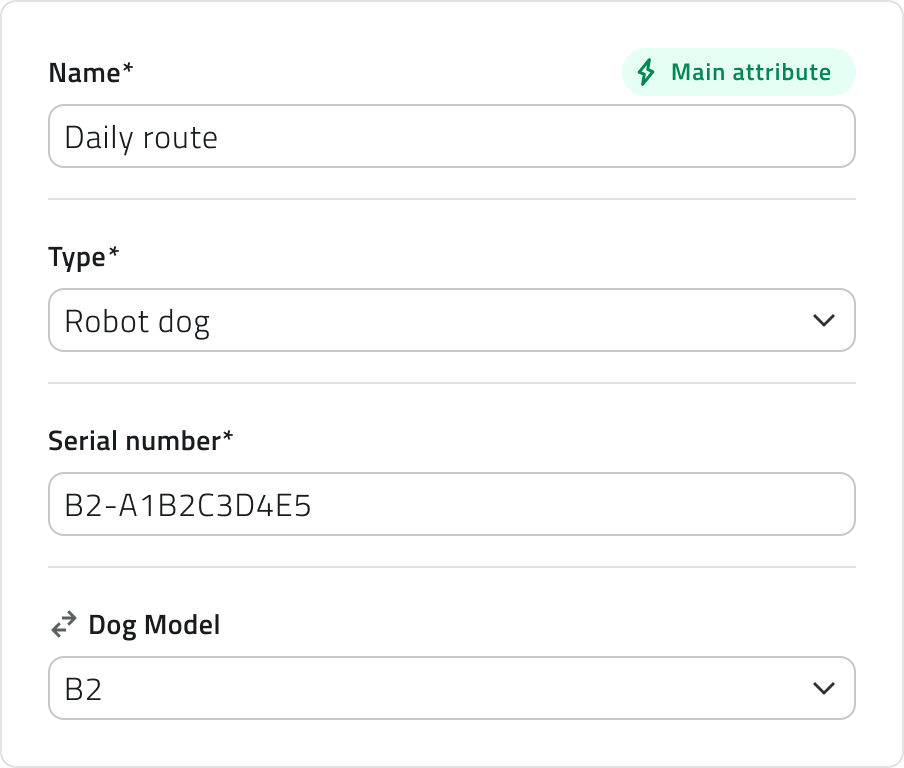Screen dimensions: 904x768
Task: Click the 'B2' value in Dog Model
Action: (x=83, y=689)
